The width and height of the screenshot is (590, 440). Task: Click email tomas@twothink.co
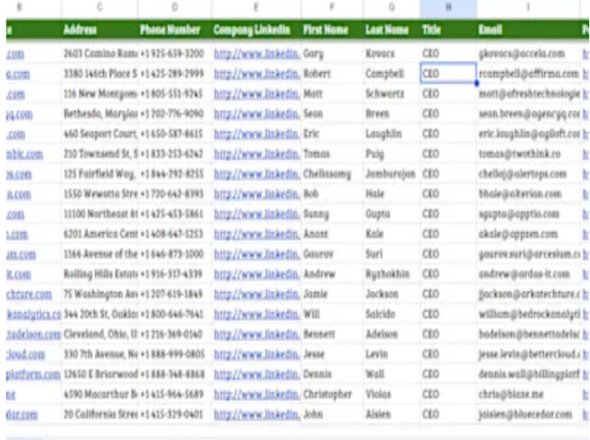tap(519, 154)
